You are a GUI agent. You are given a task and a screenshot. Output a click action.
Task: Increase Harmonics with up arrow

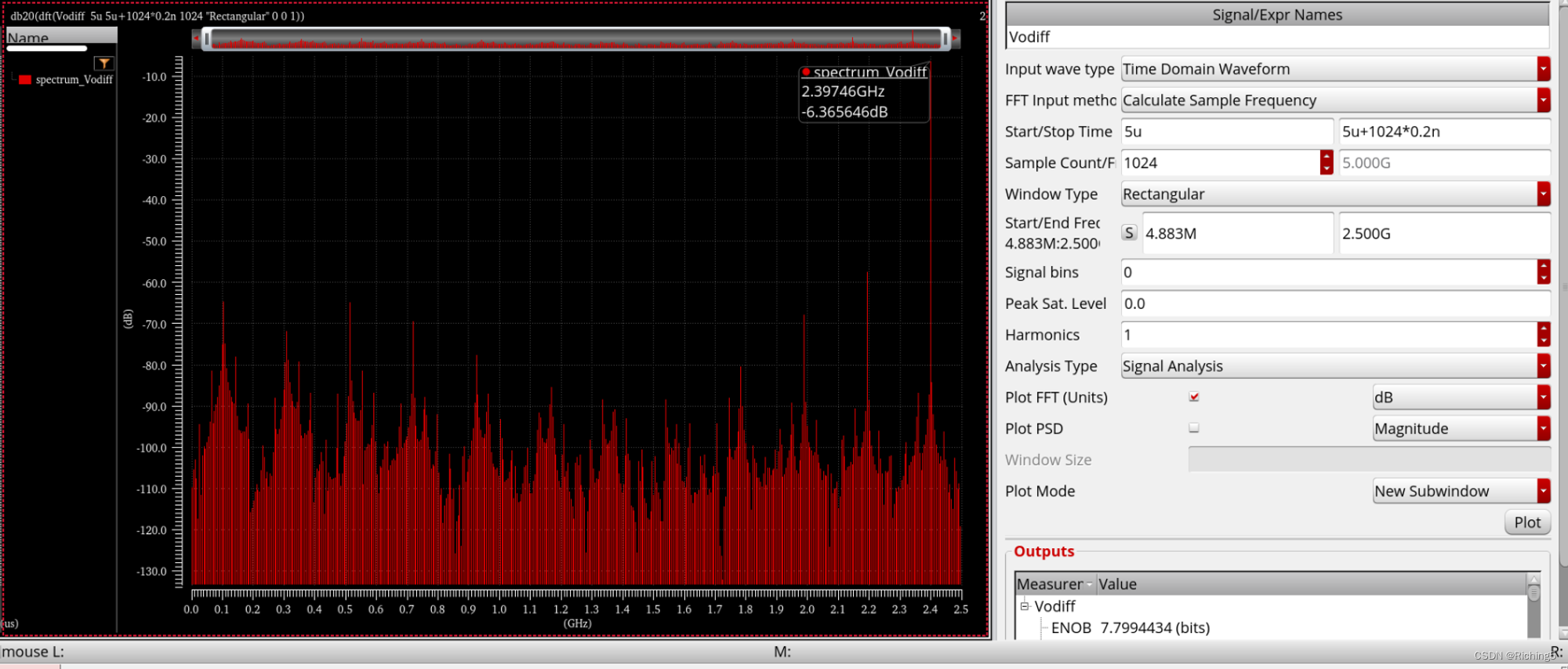pos(1544,329)
